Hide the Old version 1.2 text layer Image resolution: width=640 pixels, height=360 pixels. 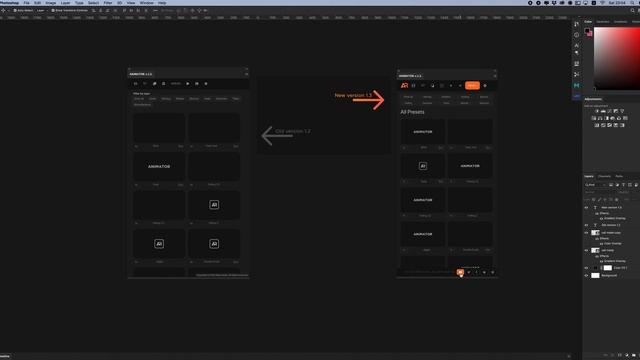point(587,225)
